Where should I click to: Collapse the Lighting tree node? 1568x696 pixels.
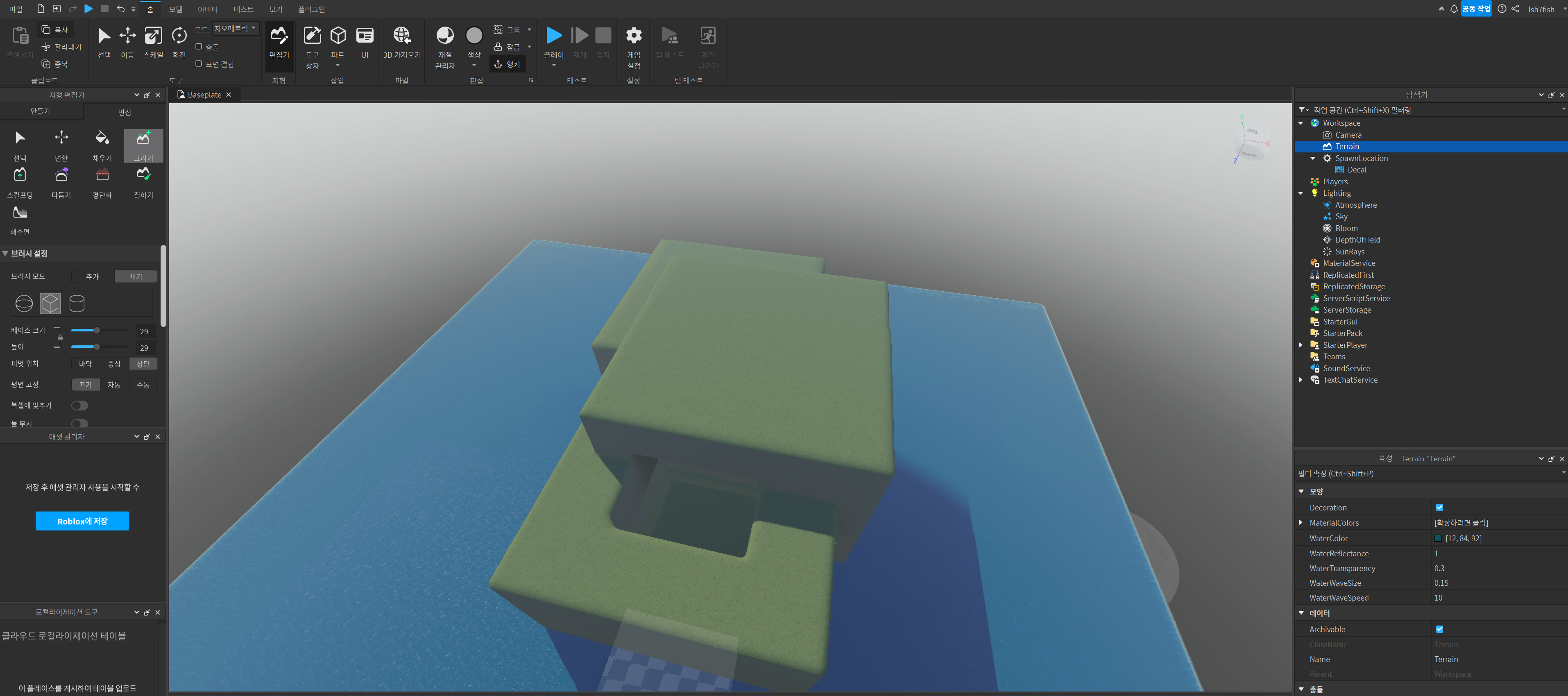click(x=1301, y=193)
